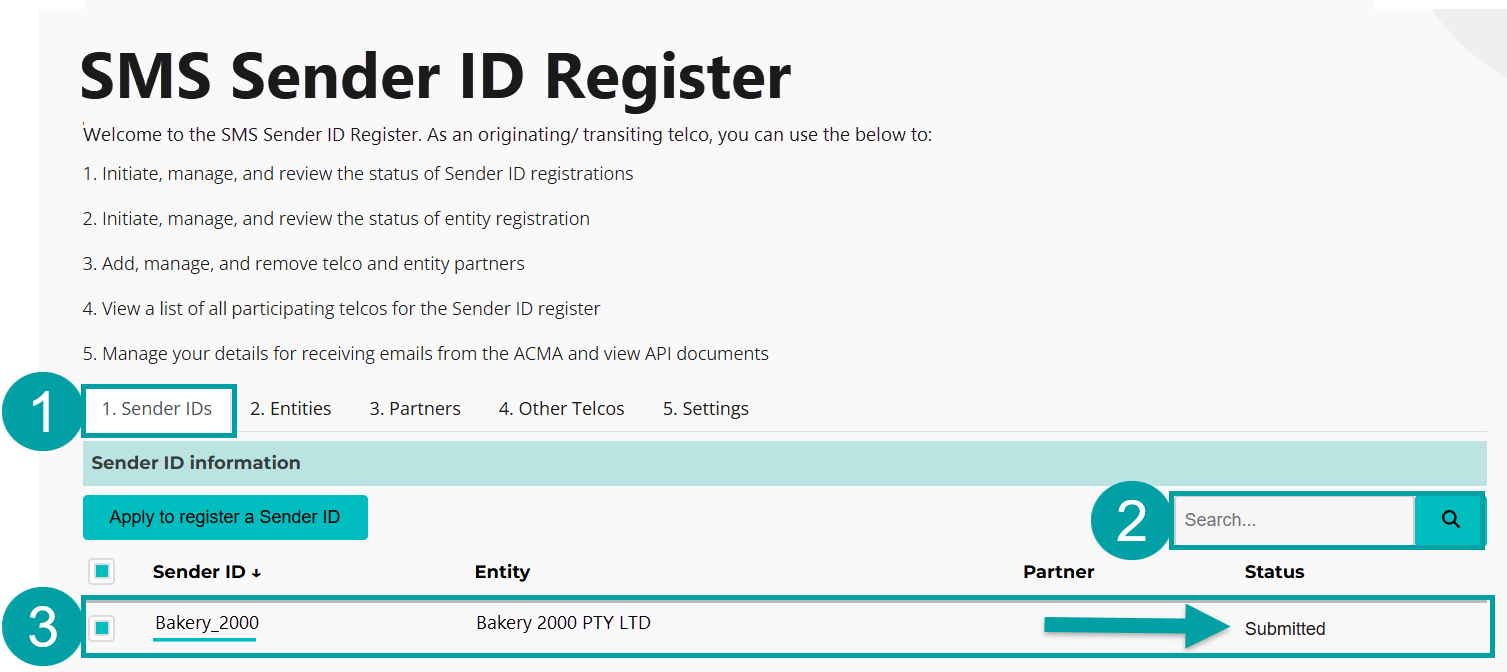The width and height of the screenshot is (1507, 672).
Task: Click the Submitted status label
Action: pos(1284,629)
